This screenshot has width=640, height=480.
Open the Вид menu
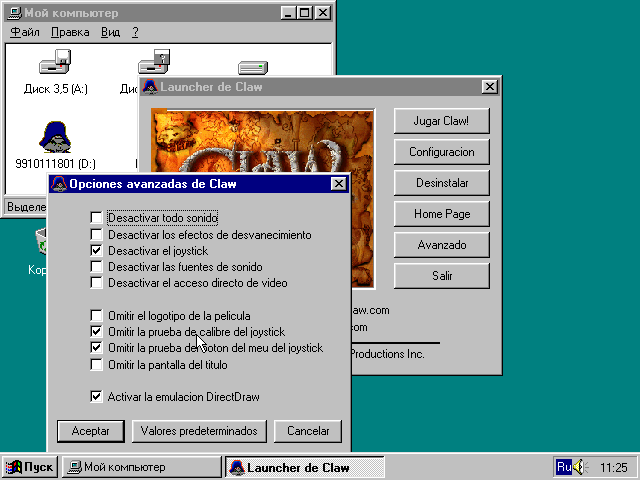111,32
